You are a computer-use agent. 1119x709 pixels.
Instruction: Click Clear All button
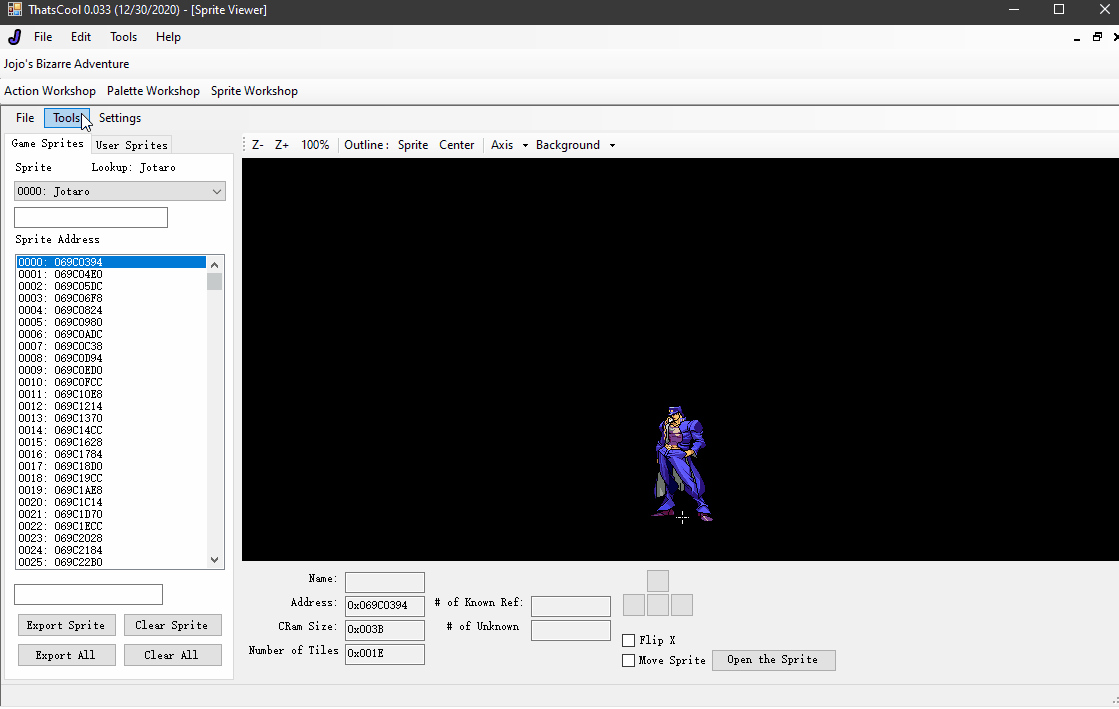pos(172,655)
